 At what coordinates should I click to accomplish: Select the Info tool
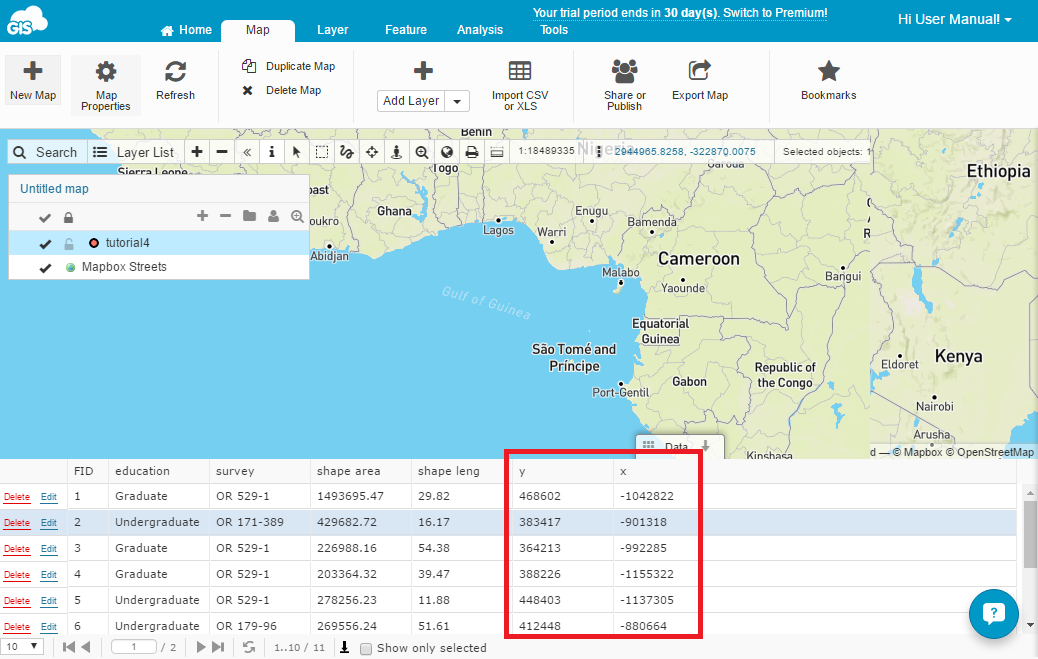(271, 152)
